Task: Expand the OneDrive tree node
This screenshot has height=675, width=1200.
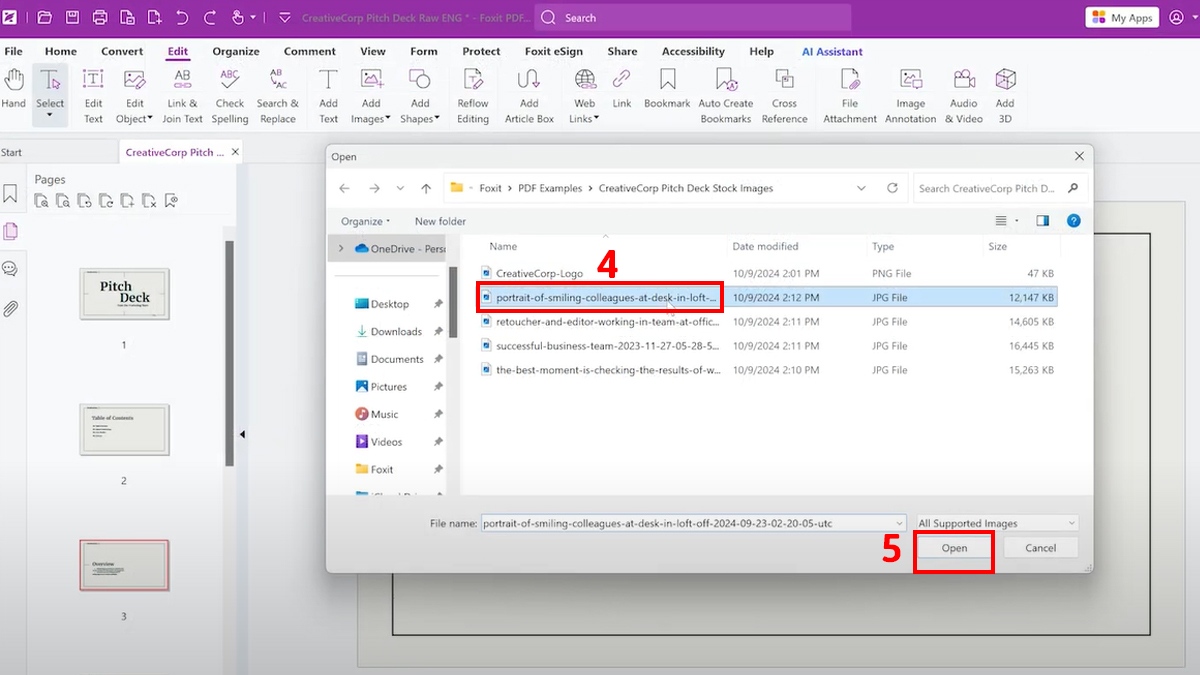Action: point(341,249)
